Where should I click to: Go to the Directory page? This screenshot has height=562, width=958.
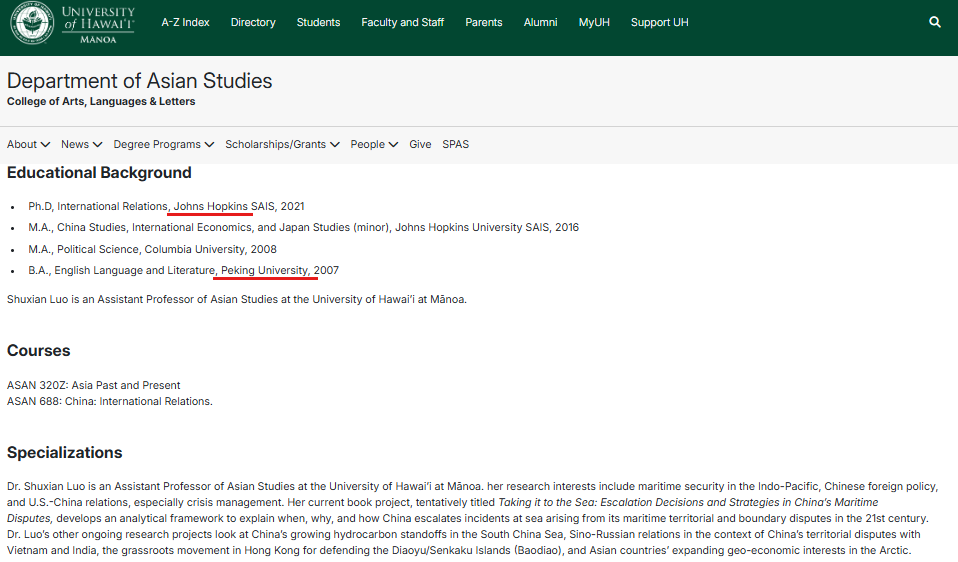[x=253, y=23]
